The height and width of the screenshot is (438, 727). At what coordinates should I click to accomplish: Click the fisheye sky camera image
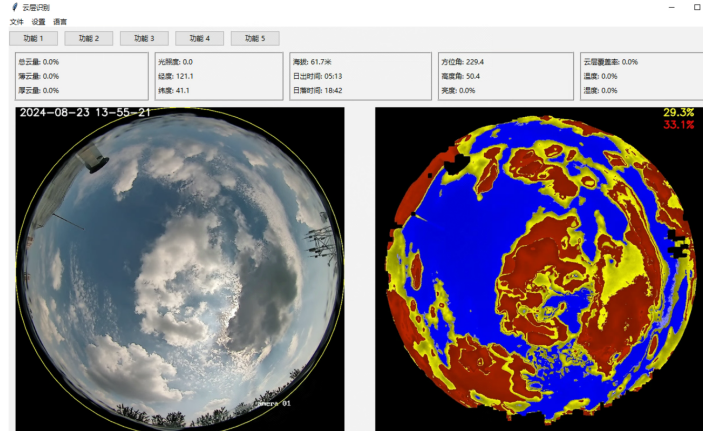(180, 270)
